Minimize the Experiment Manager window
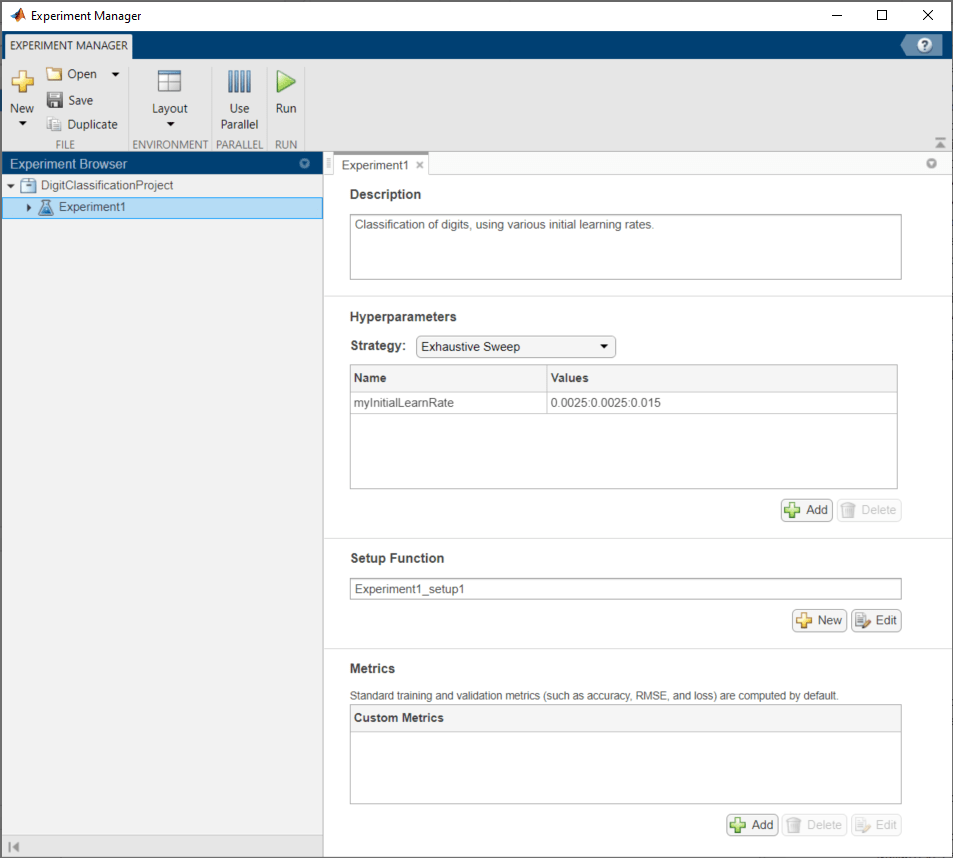The height and width of the screenshot is (858, 953). pos(837,15)
